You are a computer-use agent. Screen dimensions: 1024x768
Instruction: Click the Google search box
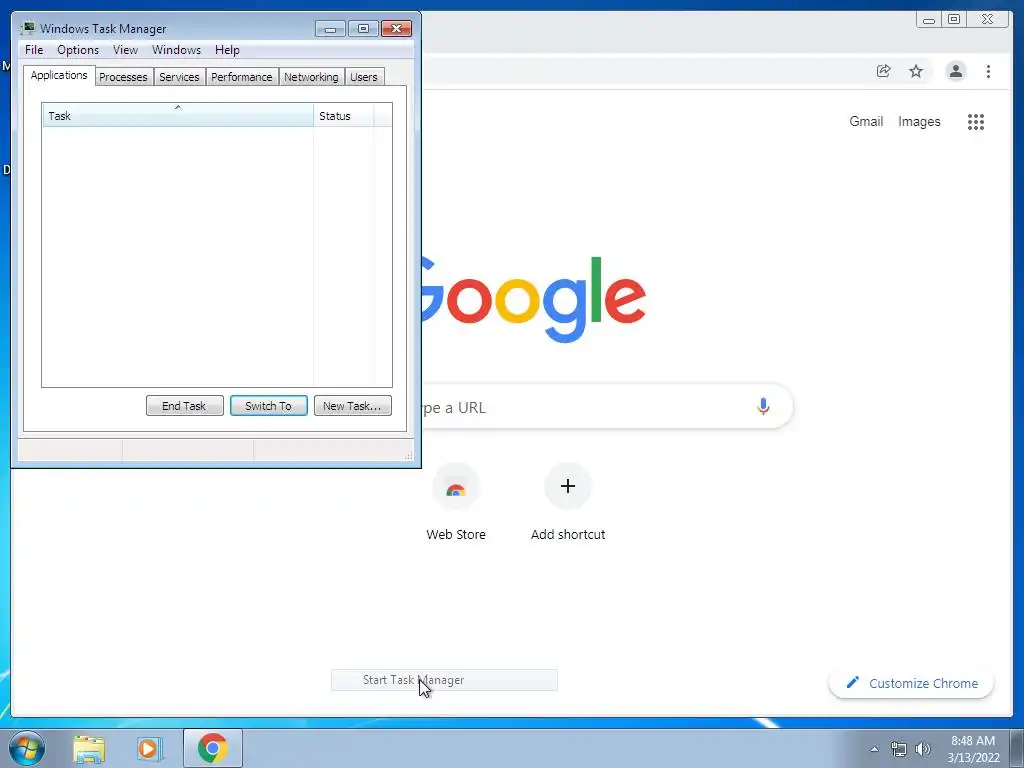[x=607, y=407]
